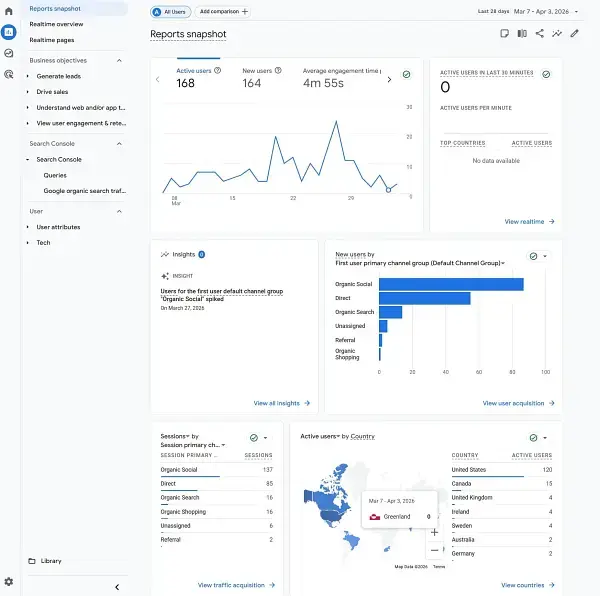Click the Edit comparisons columns icon
This screenshot has width=600, height=596.
[x=522, y=33]
